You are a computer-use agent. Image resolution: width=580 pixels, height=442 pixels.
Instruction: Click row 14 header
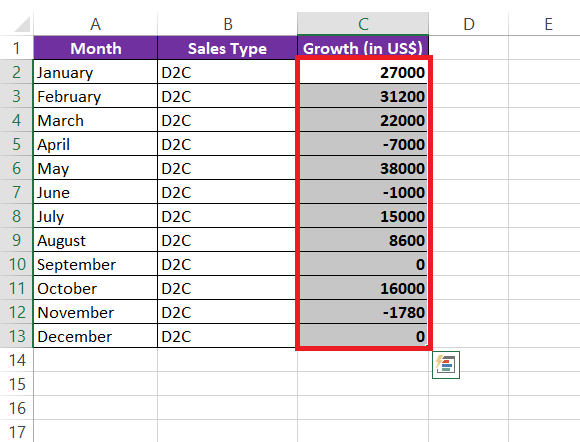coord(17,360)
